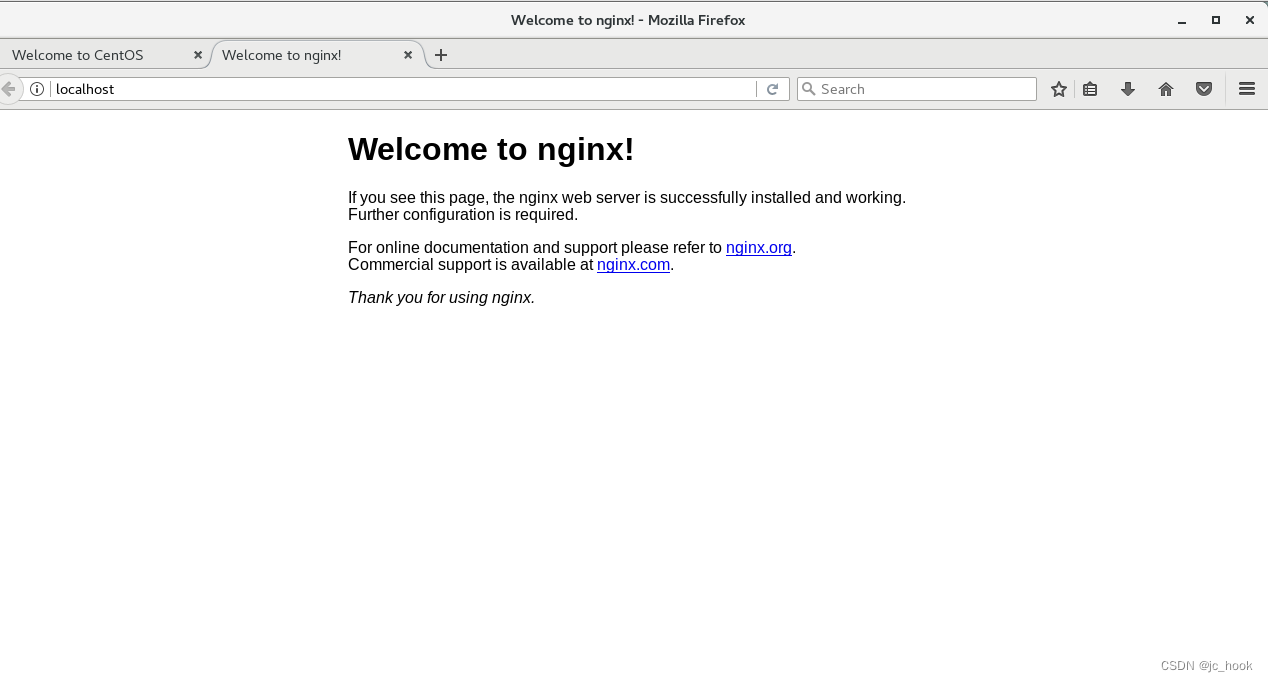Viewport: 1268px width, 682px height.
Task: Go back using the back arrow
Action: click(8, 89)
